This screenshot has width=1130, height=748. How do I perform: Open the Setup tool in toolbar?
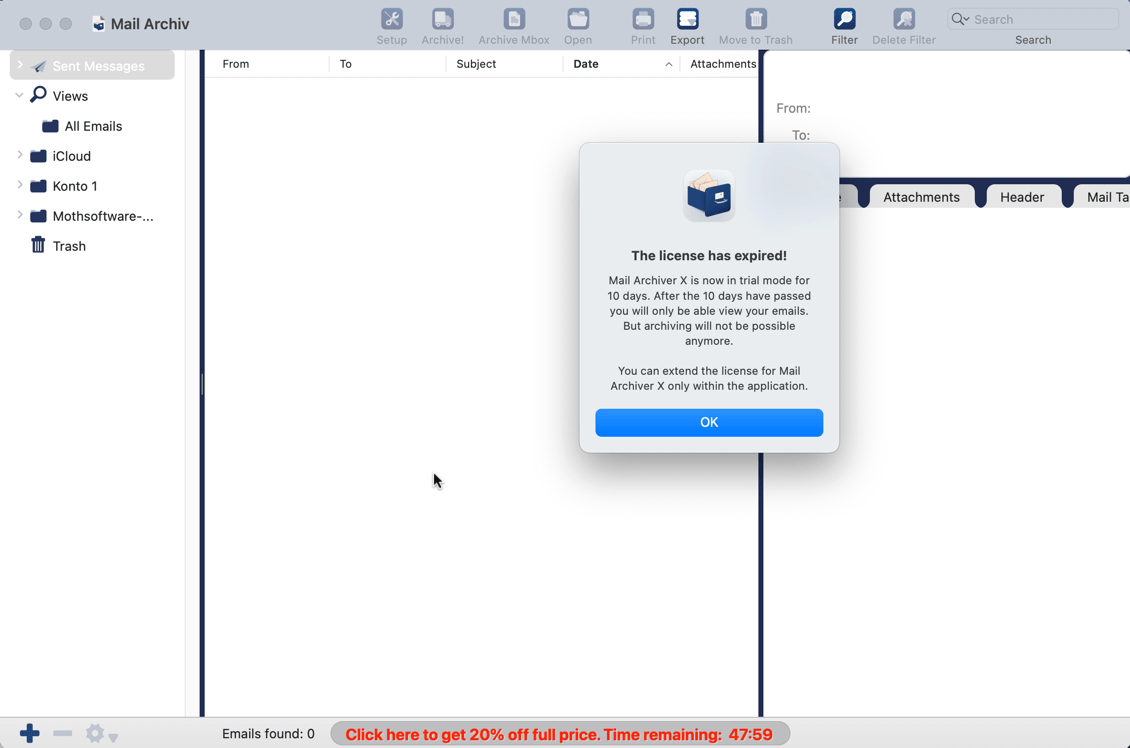(391, 27)
